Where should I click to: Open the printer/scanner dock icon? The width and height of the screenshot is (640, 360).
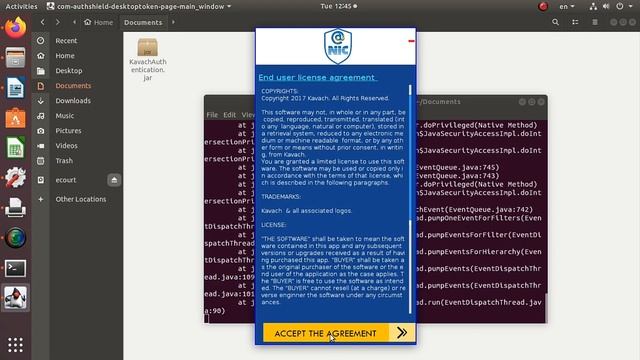point(16,207)
